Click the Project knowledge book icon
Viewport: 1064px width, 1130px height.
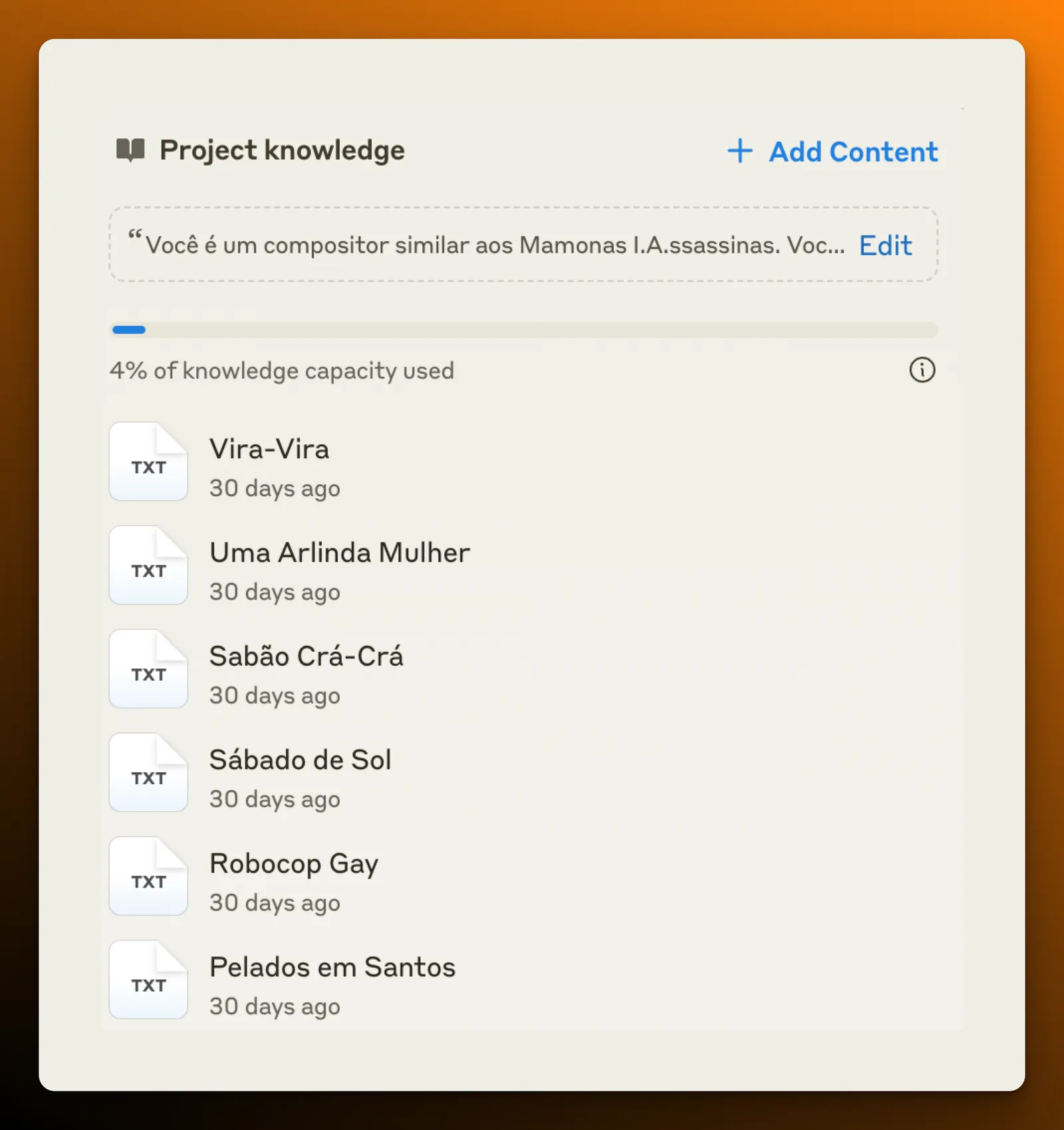(130, 150)
